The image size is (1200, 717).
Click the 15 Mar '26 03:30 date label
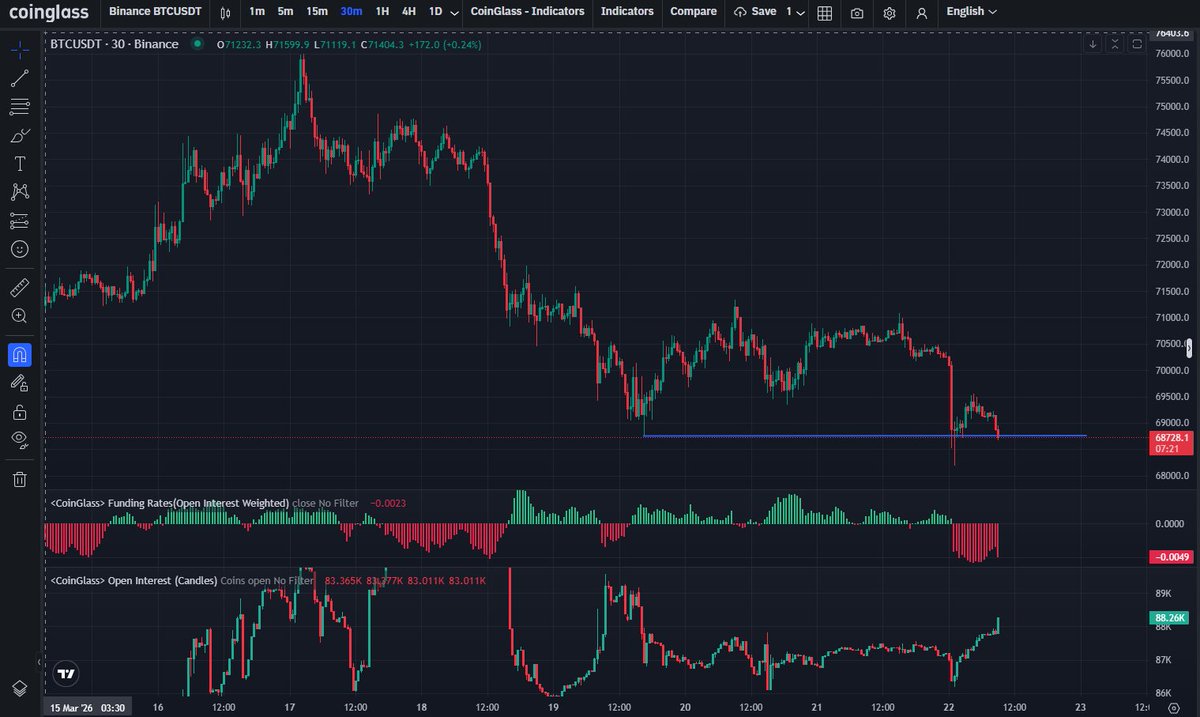(86, 707)
